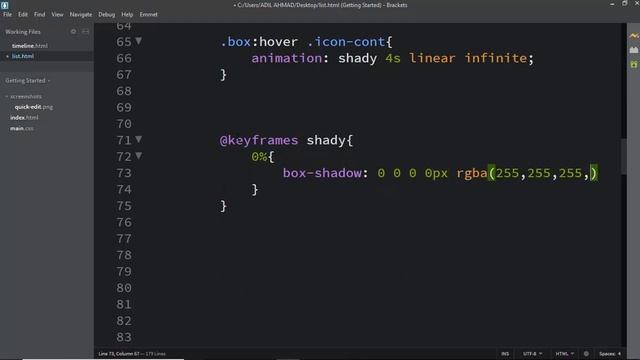Open the Help menu

point(127,14)
